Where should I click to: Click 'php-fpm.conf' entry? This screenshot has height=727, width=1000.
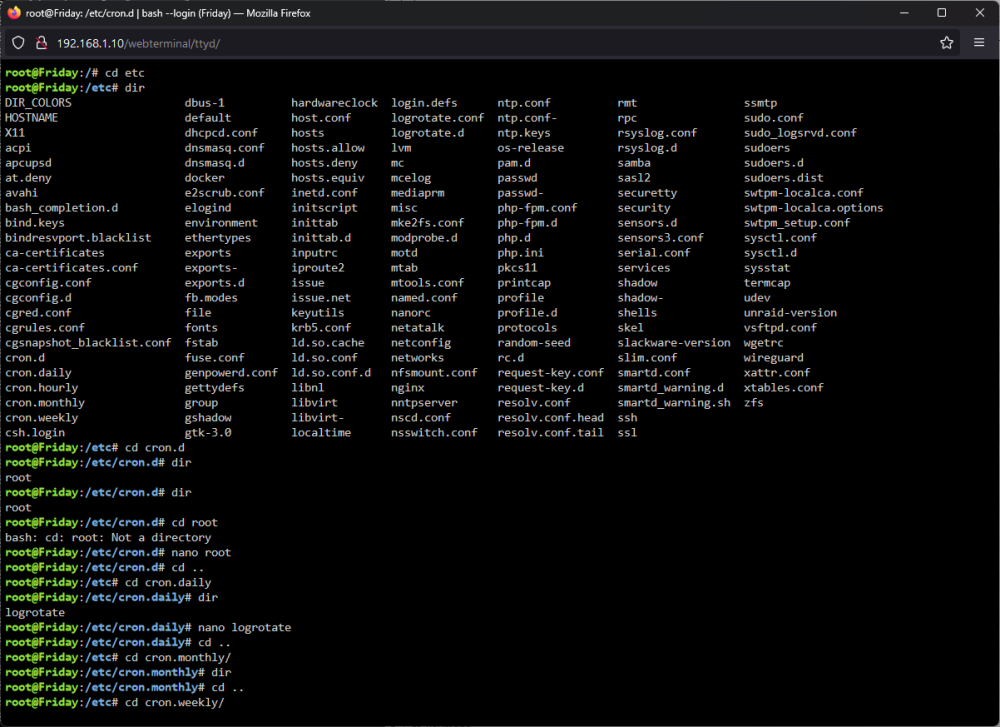(537, 208)
